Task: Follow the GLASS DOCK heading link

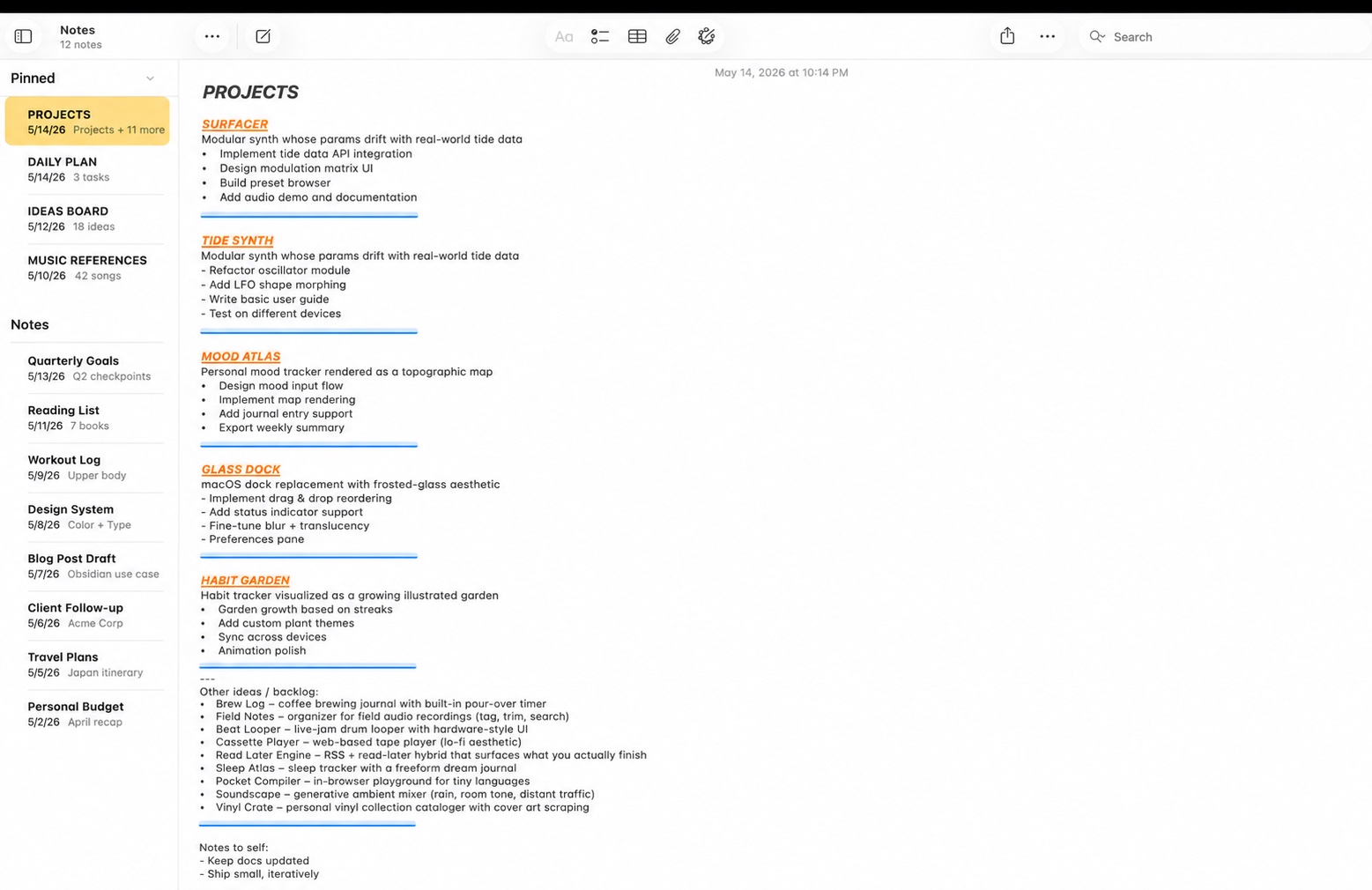Action: 241,470
